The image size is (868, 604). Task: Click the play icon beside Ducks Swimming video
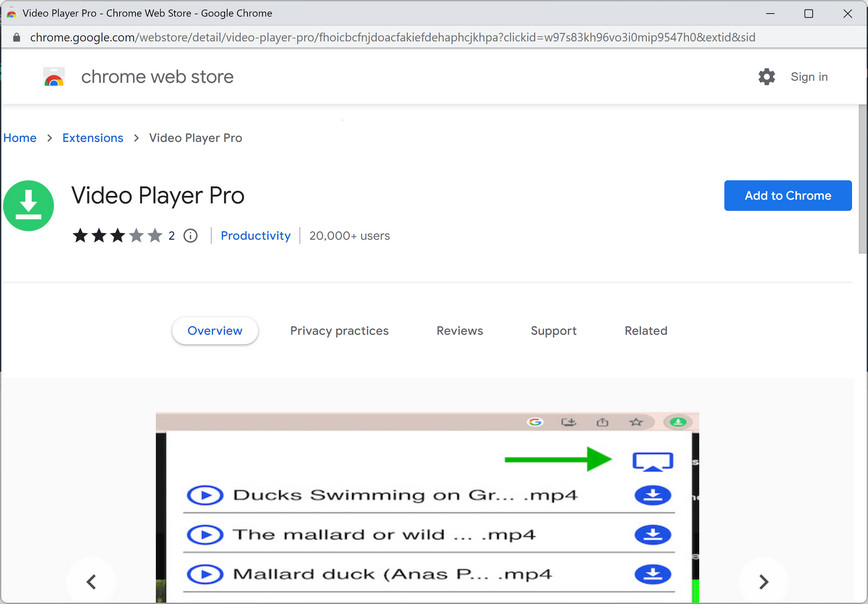point(205,494)
